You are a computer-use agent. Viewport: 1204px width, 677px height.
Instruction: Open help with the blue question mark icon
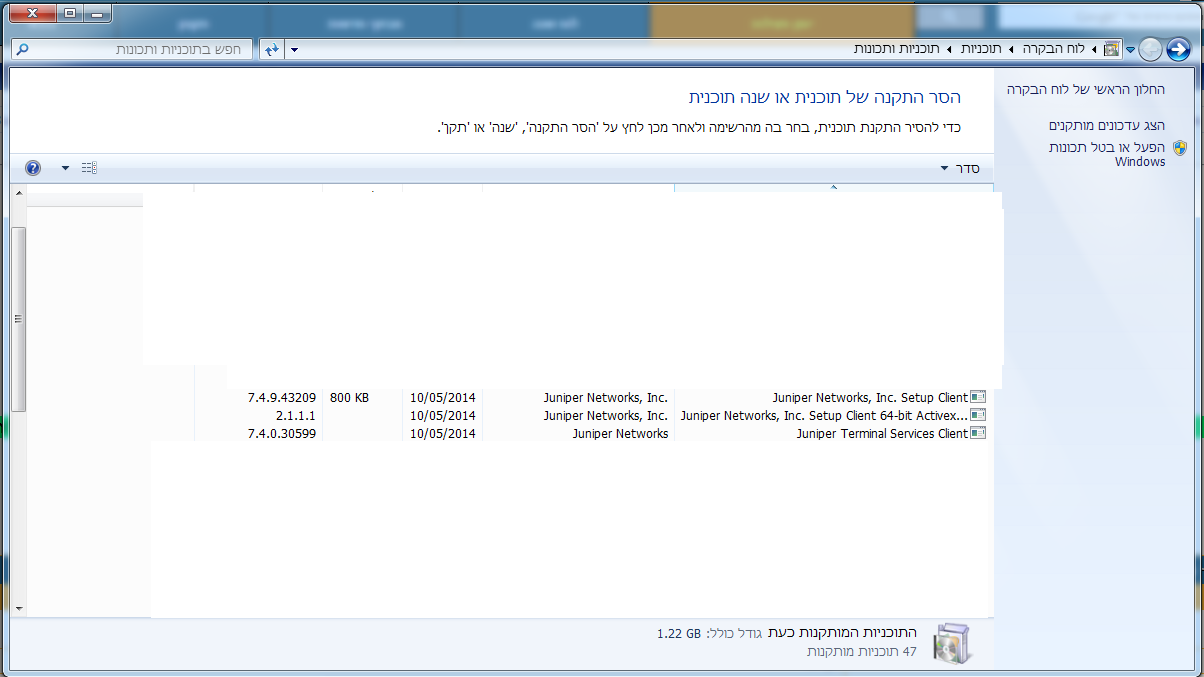[x=33, y=168]
